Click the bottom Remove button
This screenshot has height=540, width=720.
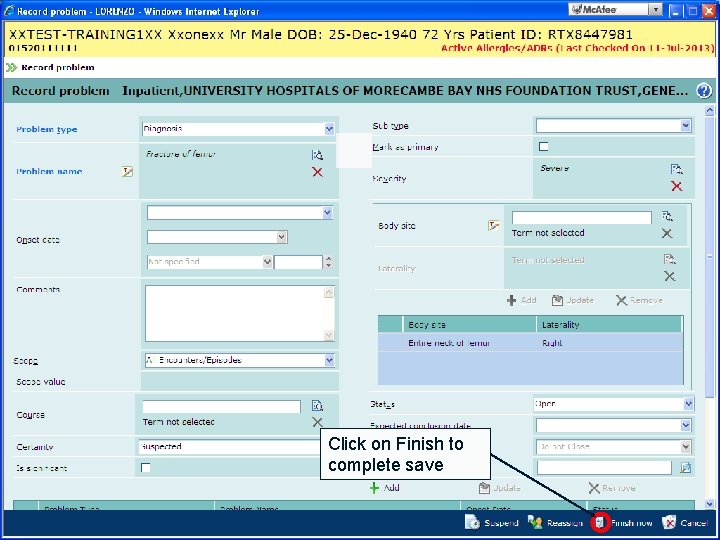coord(612,488)
